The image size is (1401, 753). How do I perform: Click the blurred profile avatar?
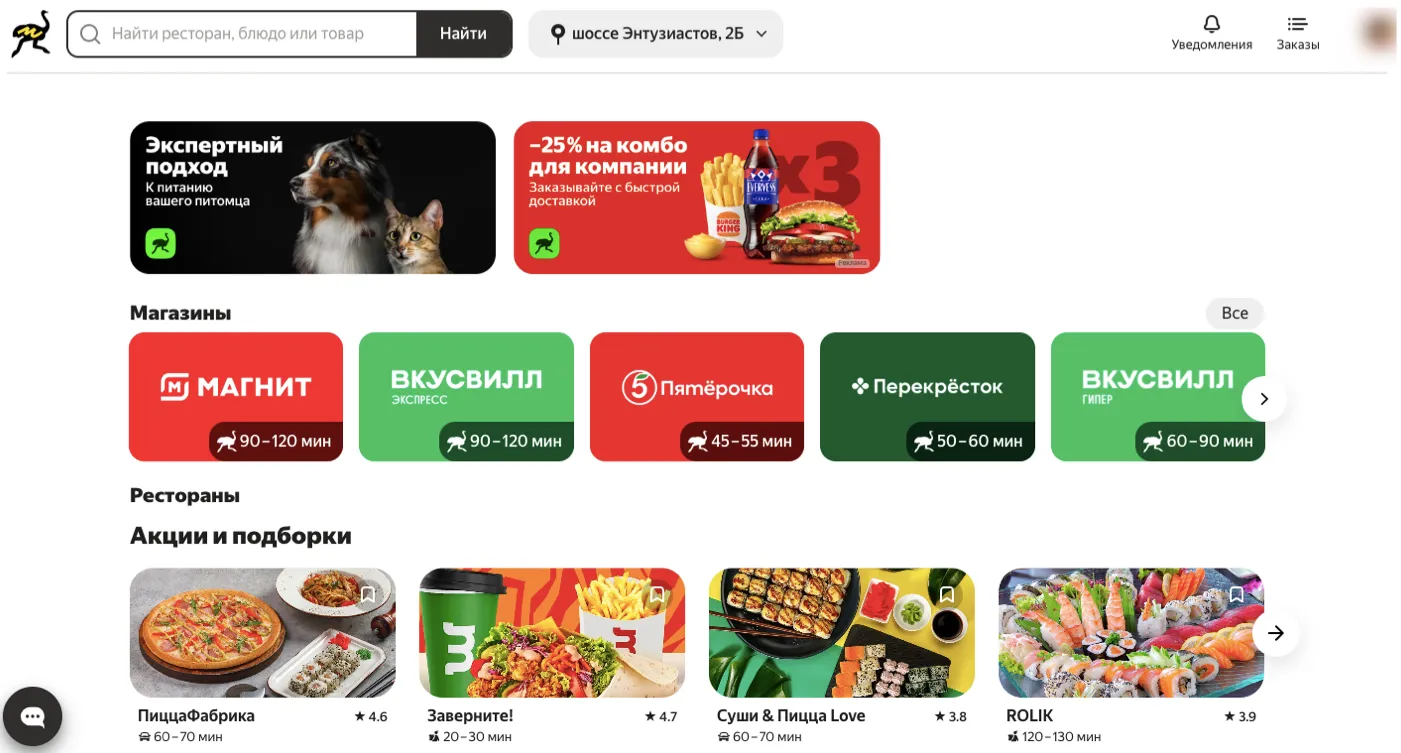coord(1378,32)
